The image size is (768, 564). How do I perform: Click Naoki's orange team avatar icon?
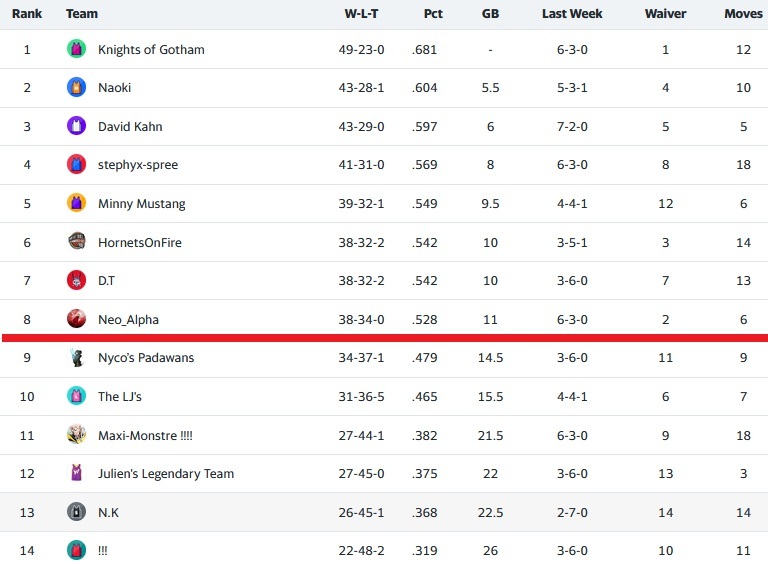click(76, 88)
